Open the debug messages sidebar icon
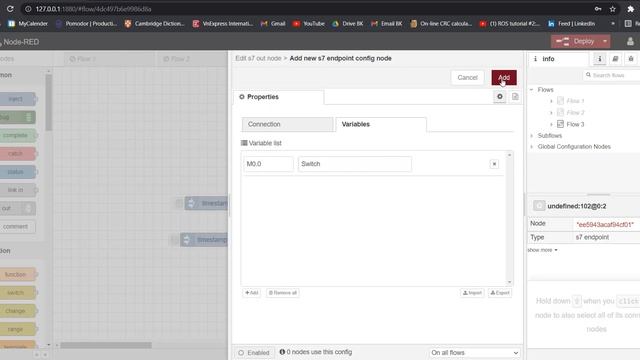This screenshot has width=640, height=360. pyautogui.click(x=631, y=59)
